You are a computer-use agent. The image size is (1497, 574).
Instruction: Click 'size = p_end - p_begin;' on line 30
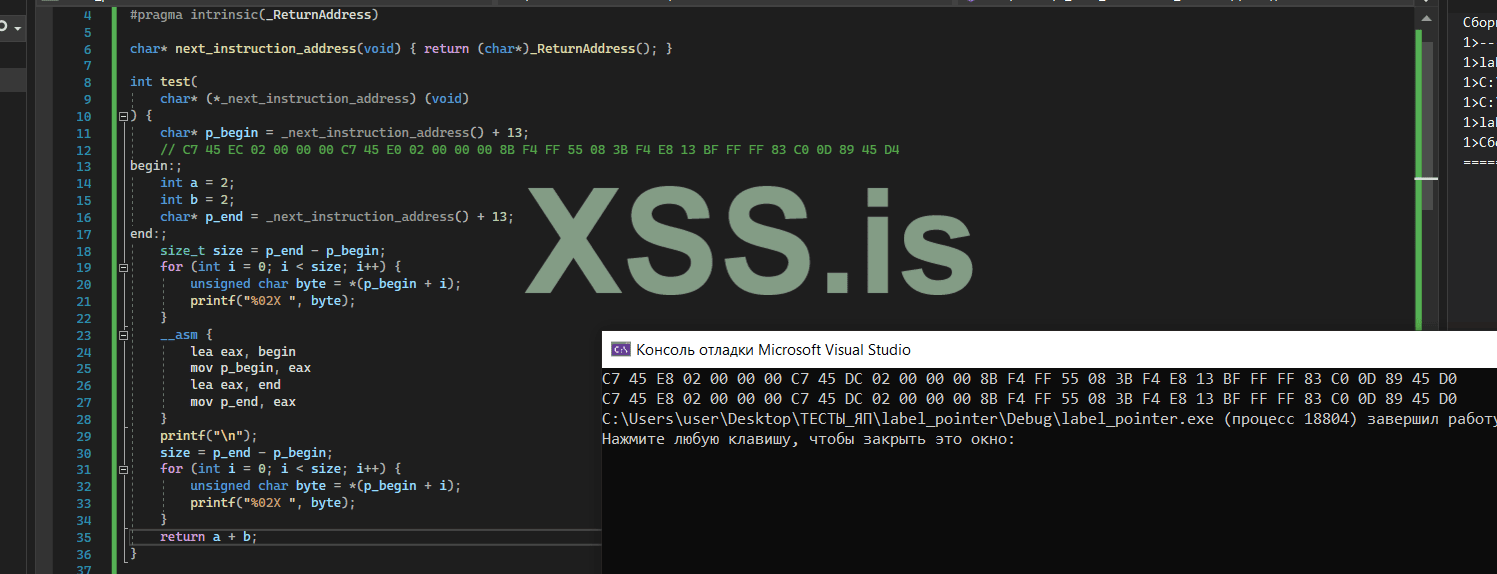[x=246, y=453]
